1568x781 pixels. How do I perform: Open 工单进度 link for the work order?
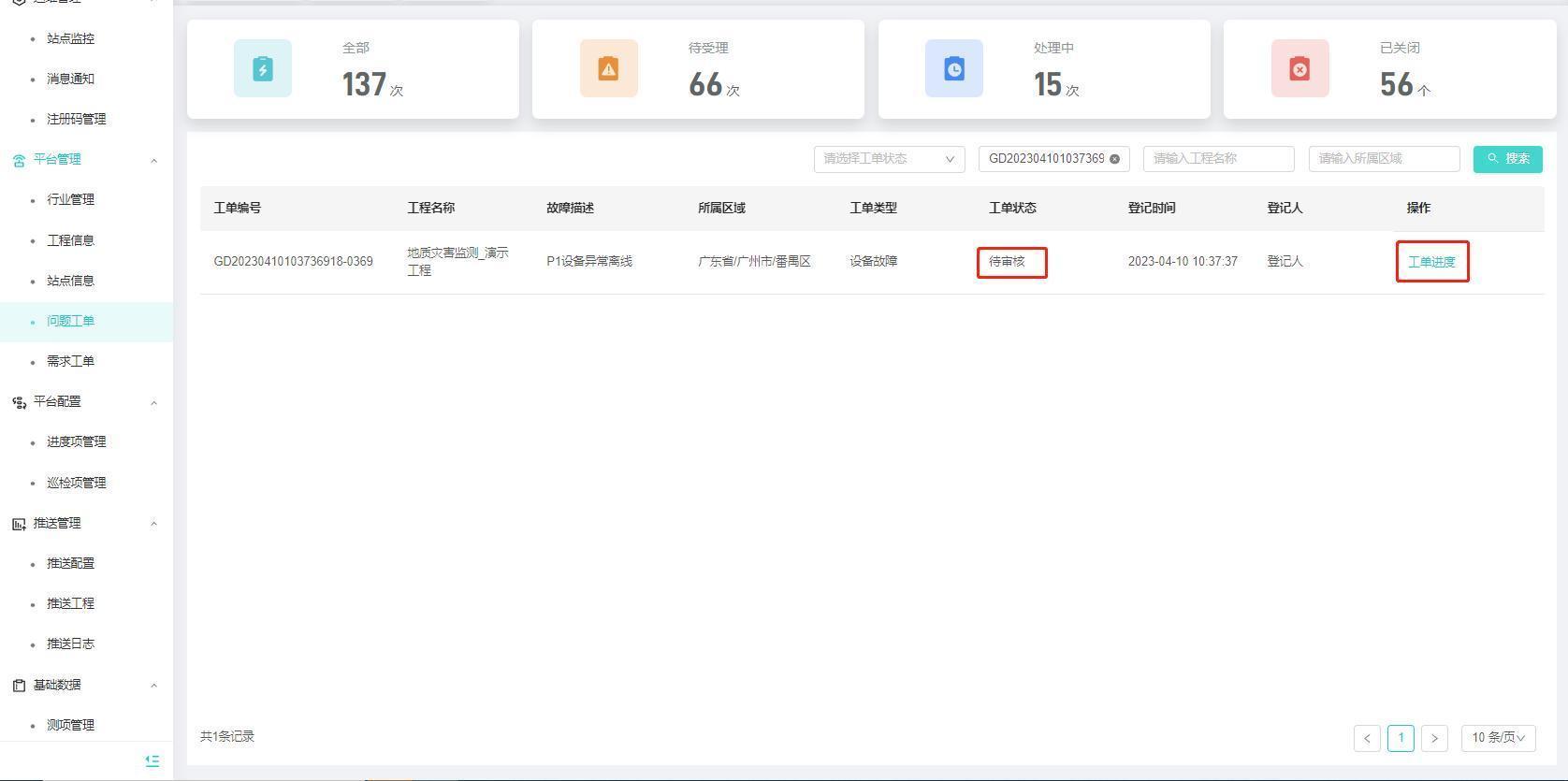coord(1431,262)
